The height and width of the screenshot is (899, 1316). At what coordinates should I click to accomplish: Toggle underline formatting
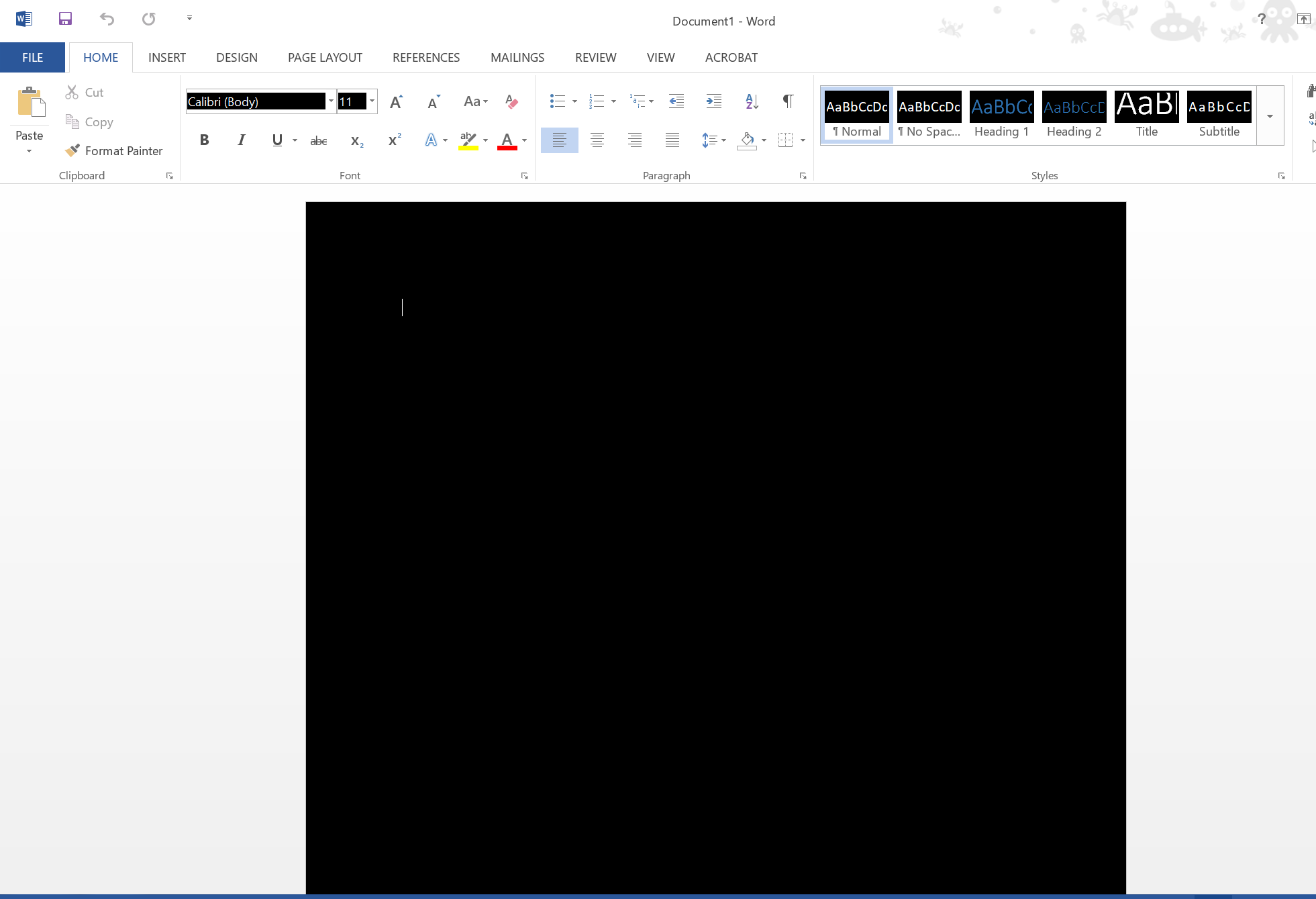(x=277, y=140)
